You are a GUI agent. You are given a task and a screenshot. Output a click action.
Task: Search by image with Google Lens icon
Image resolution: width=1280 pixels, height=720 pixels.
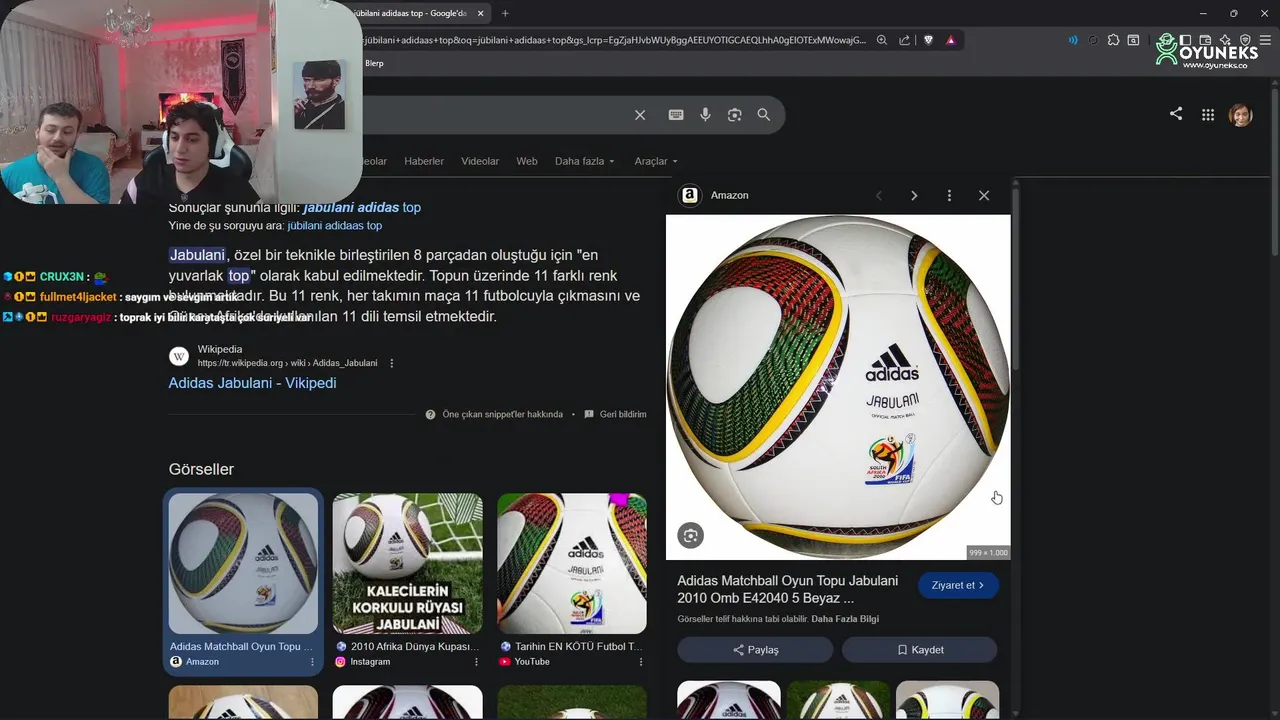click(x=735, y=115)
